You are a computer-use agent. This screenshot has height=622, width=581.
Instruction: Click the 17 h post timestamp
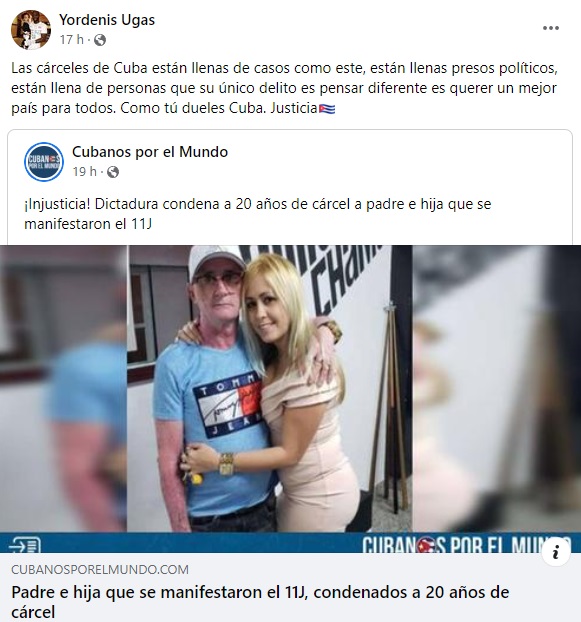click(72, 40)
